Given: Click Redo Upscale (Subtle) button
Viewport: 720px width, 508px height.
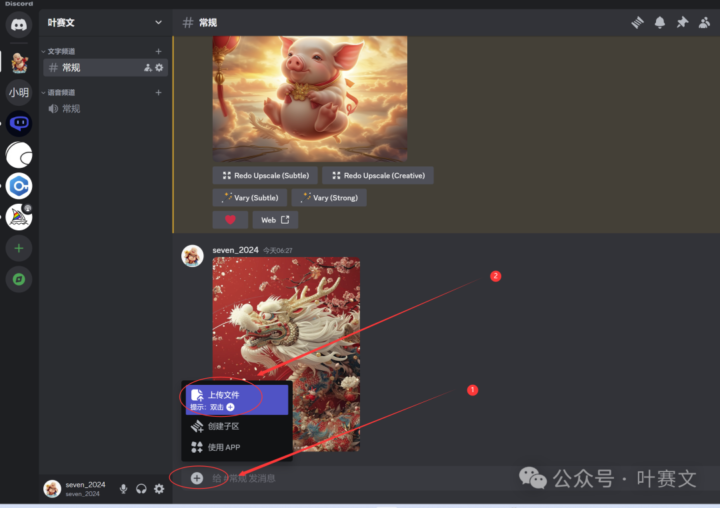Looking at the screenshot, I should 266,175.
